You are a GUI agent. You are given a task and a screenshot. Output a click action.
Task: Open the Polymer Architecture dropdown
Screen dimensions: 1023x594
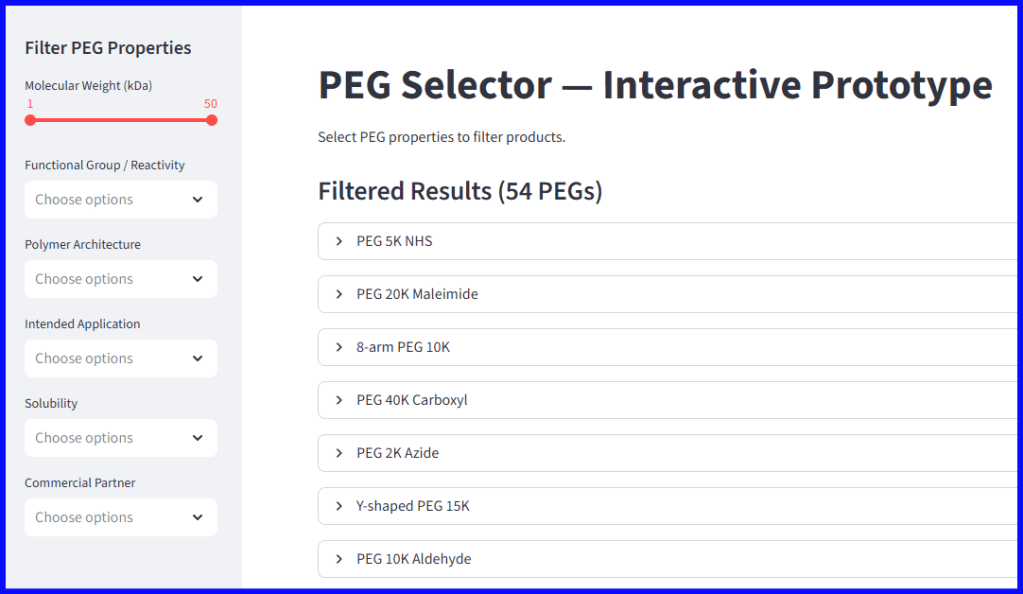click(x=120, y=278)
